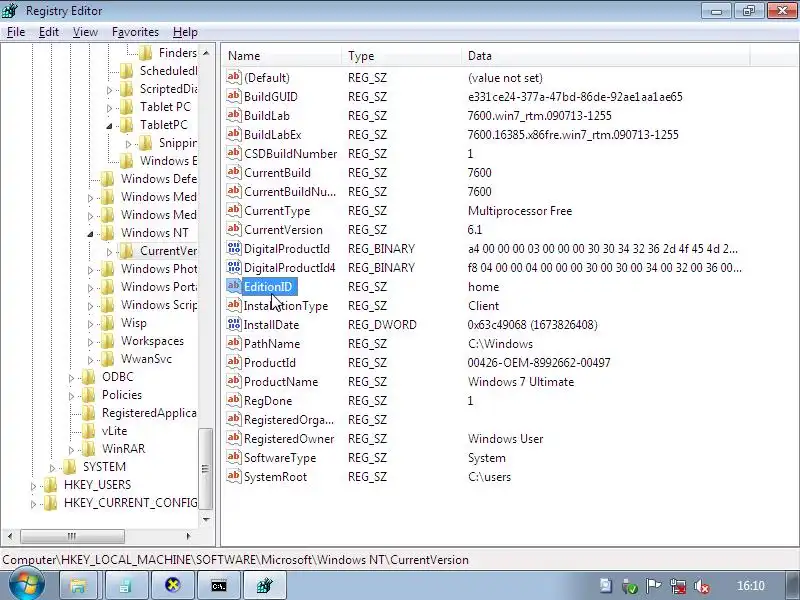
Task: Click the HKEY_USERS folder icon
Action: (51, 485)
